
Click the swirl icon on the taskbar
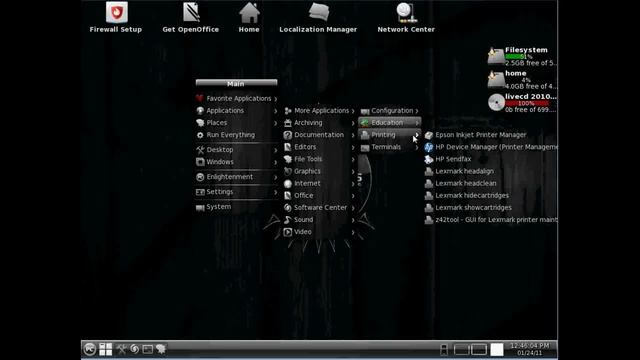(134, 349)
